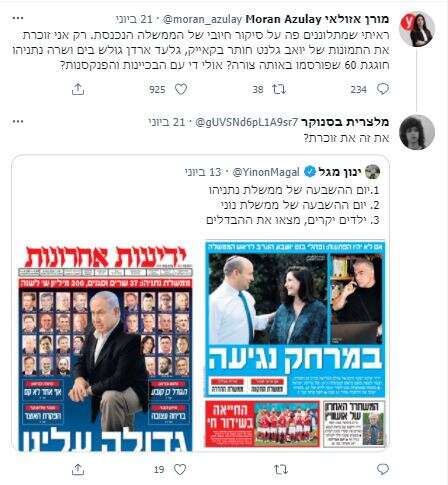View the Yedioth Ahronoth Netanyahu front page image

pyautogui.click(x=105, y=348)
